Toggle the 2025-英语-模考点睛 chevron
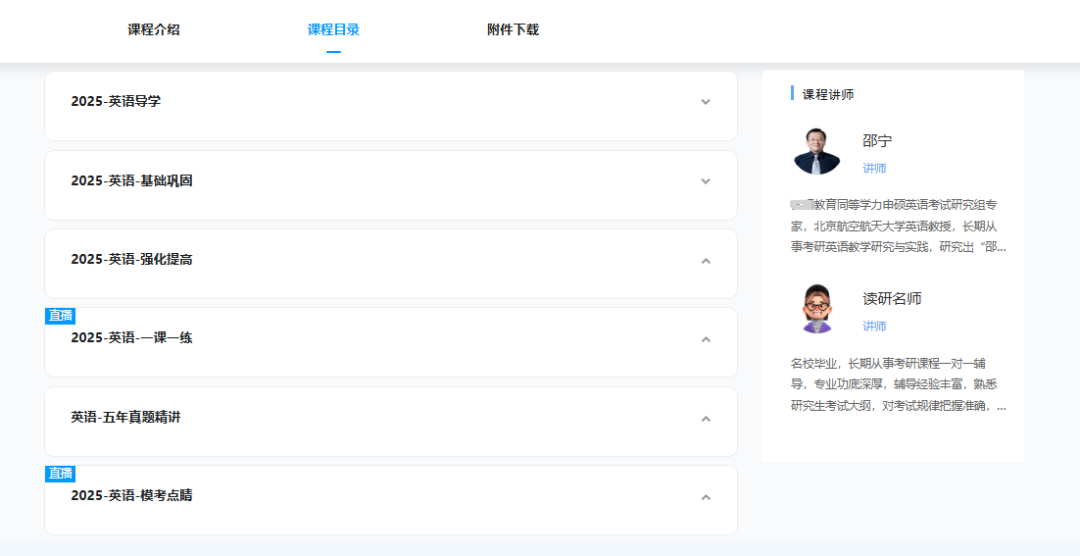This screenshot has width=1080, height=556. pyautogui.click(x=705, y=497)
